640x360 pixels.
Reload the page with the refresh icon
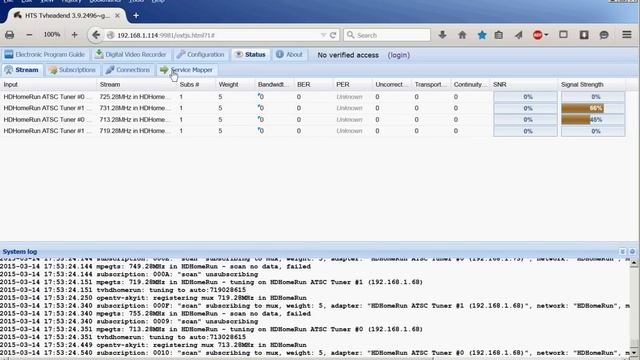tap(333, 35)
